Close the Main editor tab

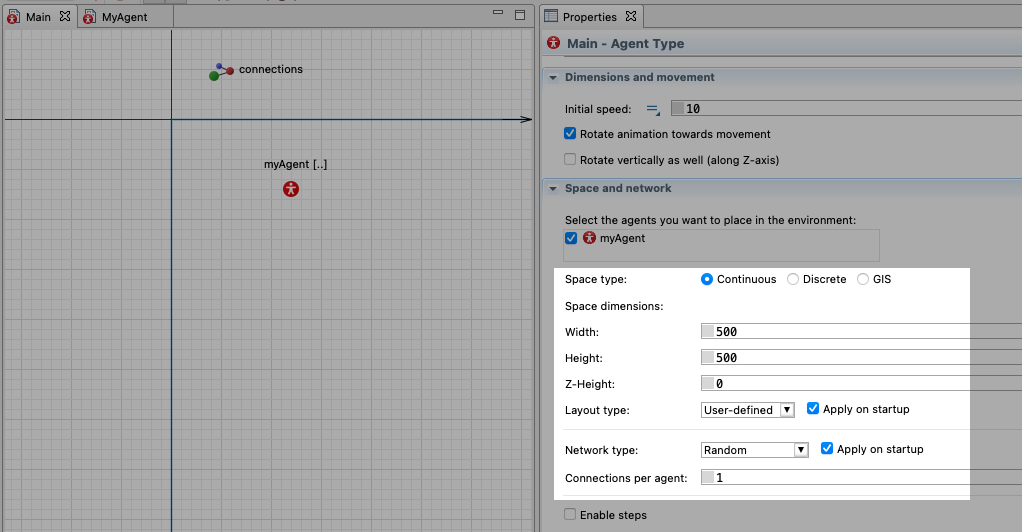click(x=64, y=17)
